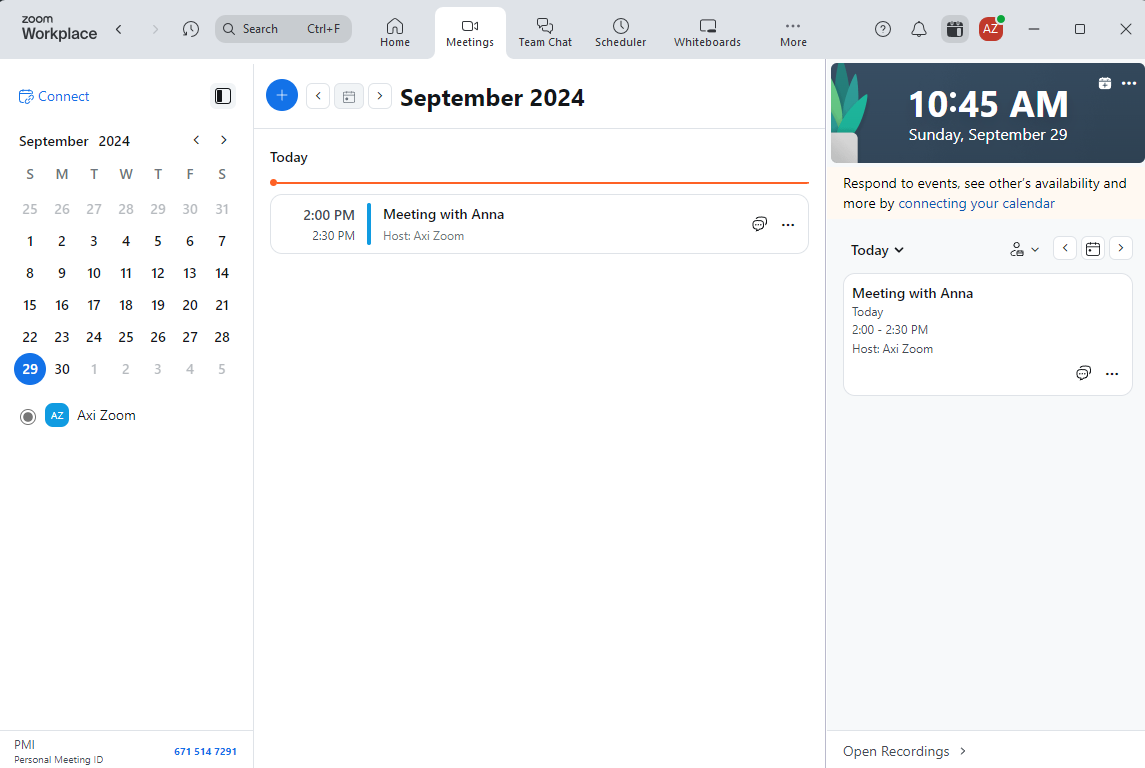Jump to today in main calendar toolbar
This screenshot has width=1145, height=768.
(349, 97)
